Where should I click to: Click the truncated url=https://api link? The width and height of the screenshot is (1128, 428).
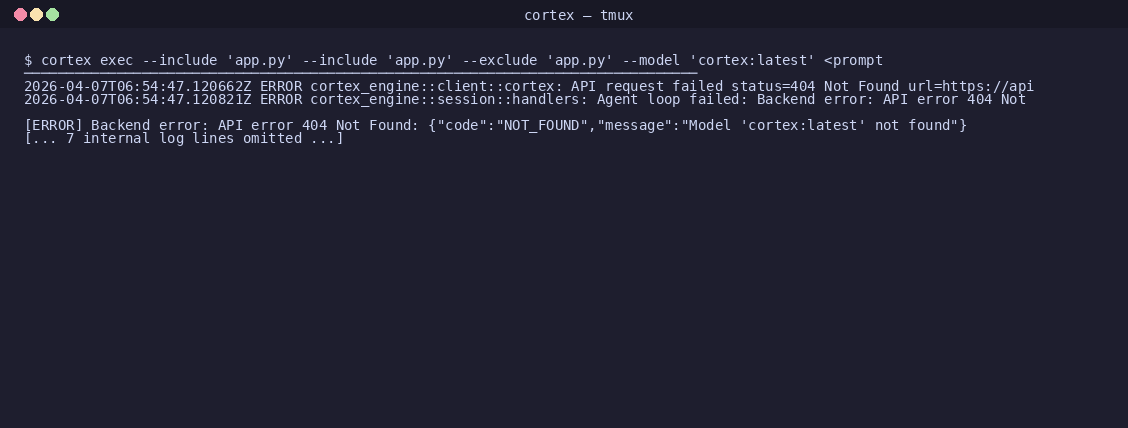click(970, 86)
